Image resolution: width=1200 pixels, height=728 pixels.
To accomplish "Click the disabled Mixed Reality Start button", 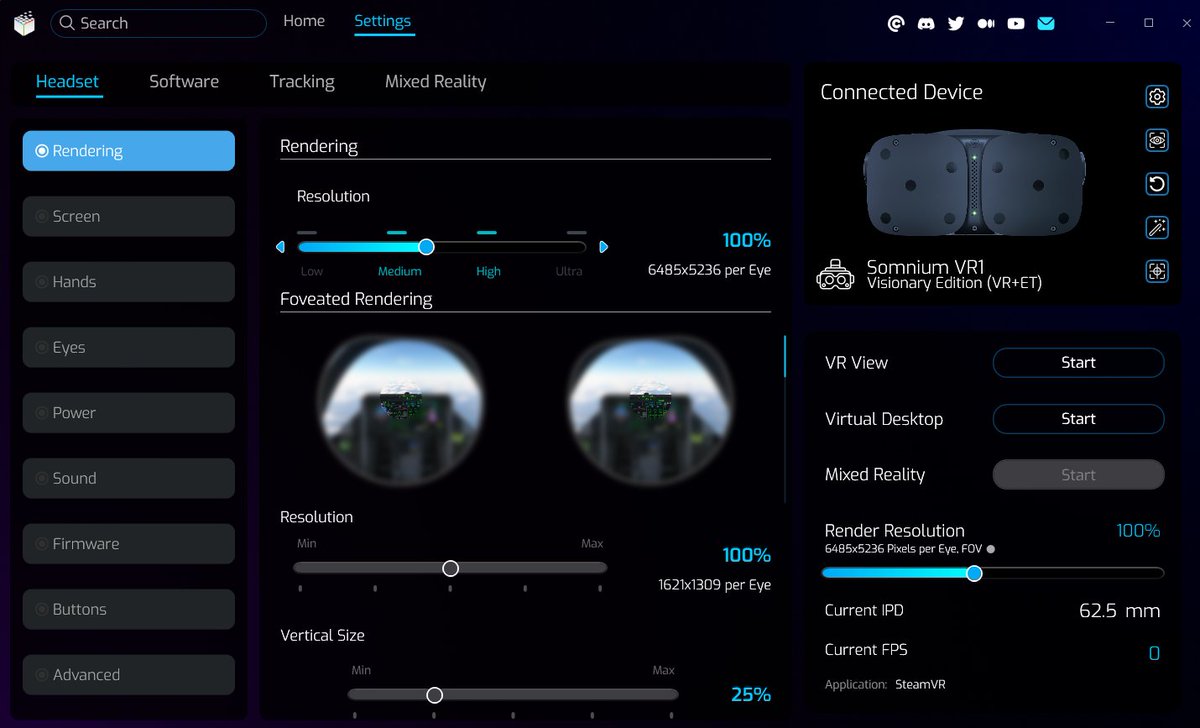I will 1078,475.
